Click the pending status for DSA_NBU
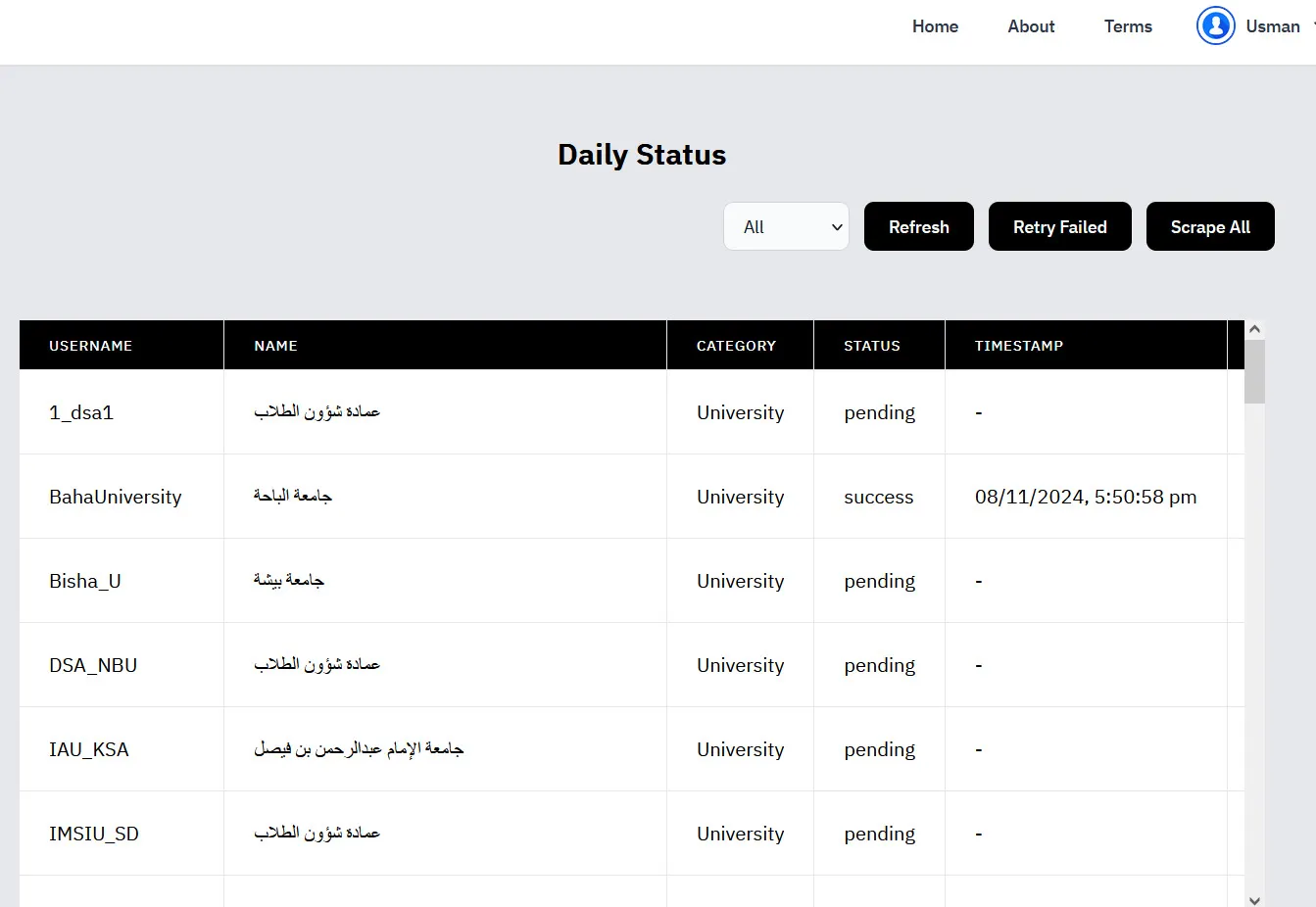Viewport: 1316px width, 907px height. 879,665
